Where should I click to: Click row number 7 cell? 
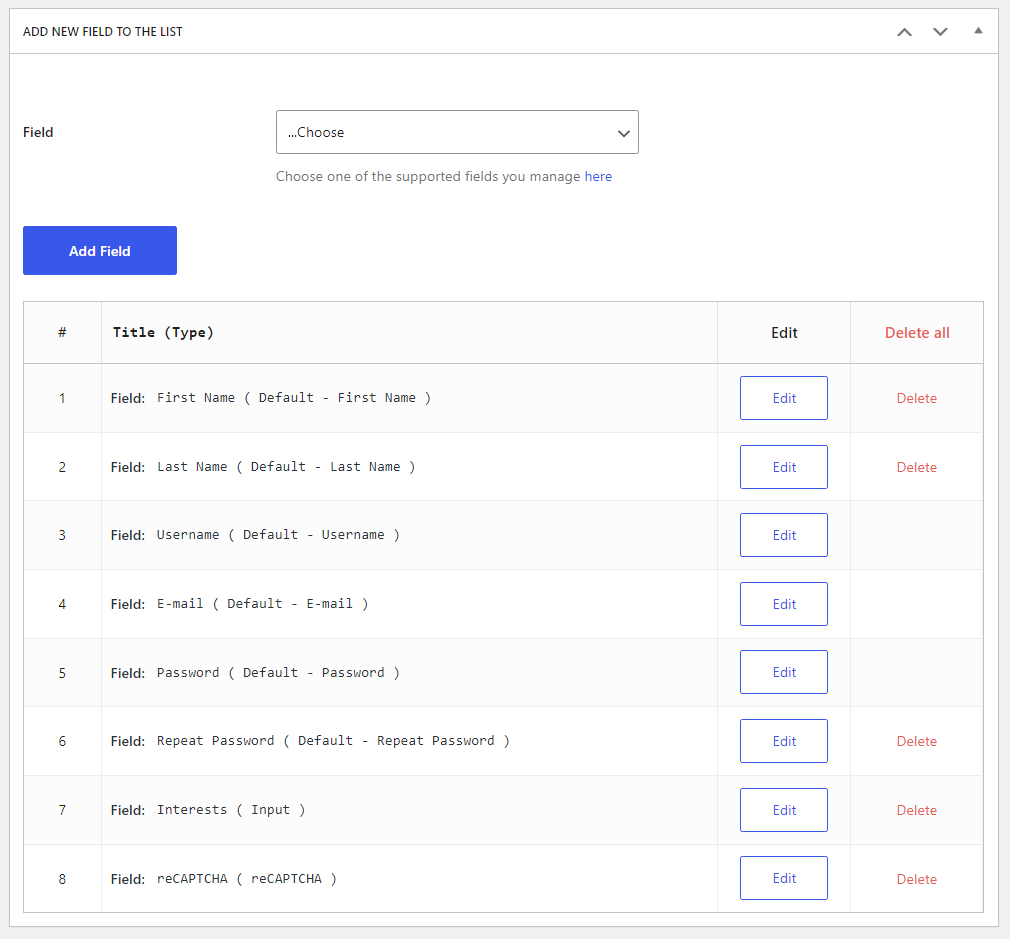[62, 810]
